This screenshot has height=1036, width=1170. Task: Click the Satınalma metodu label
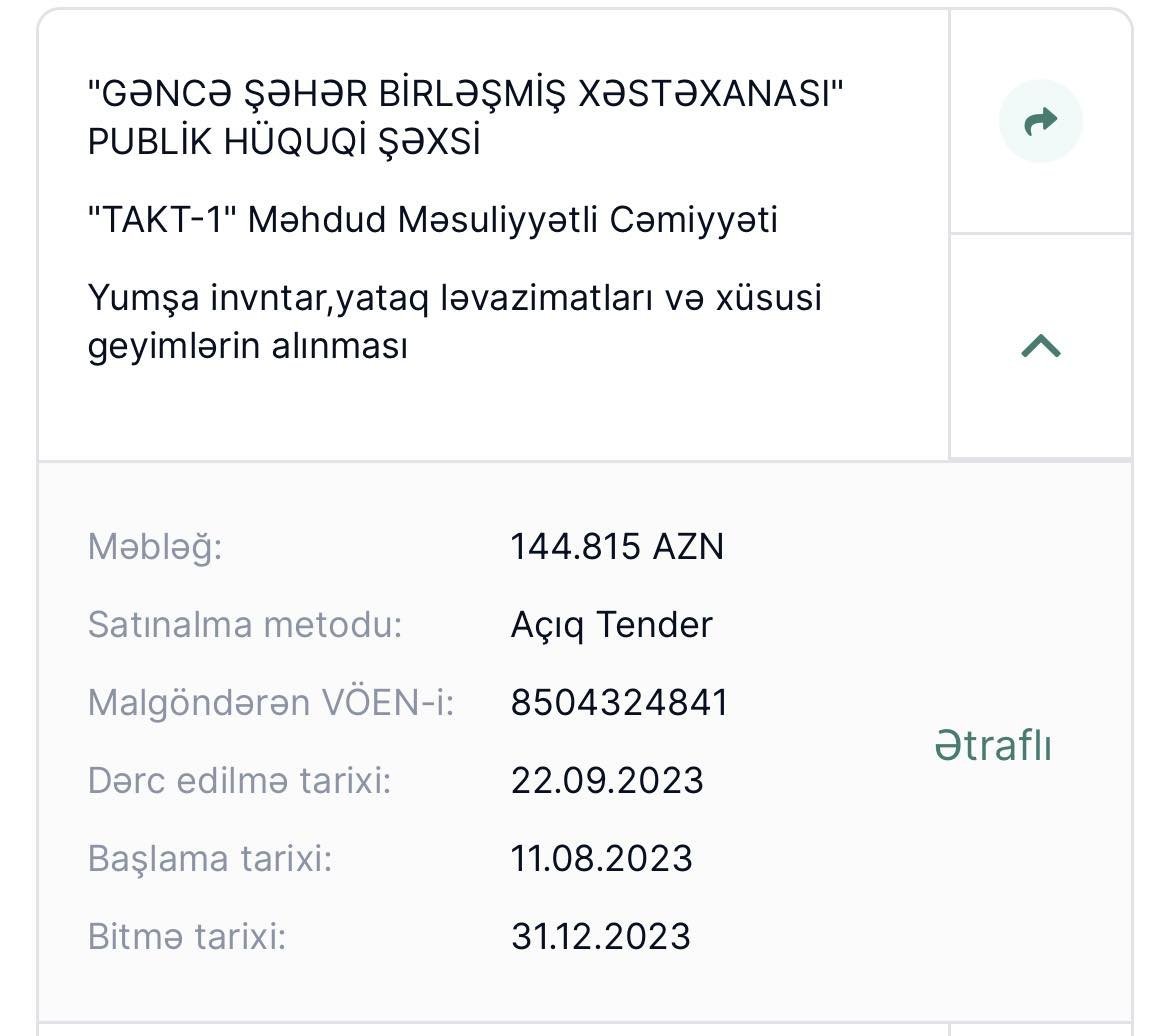click(x=245, y=625)
